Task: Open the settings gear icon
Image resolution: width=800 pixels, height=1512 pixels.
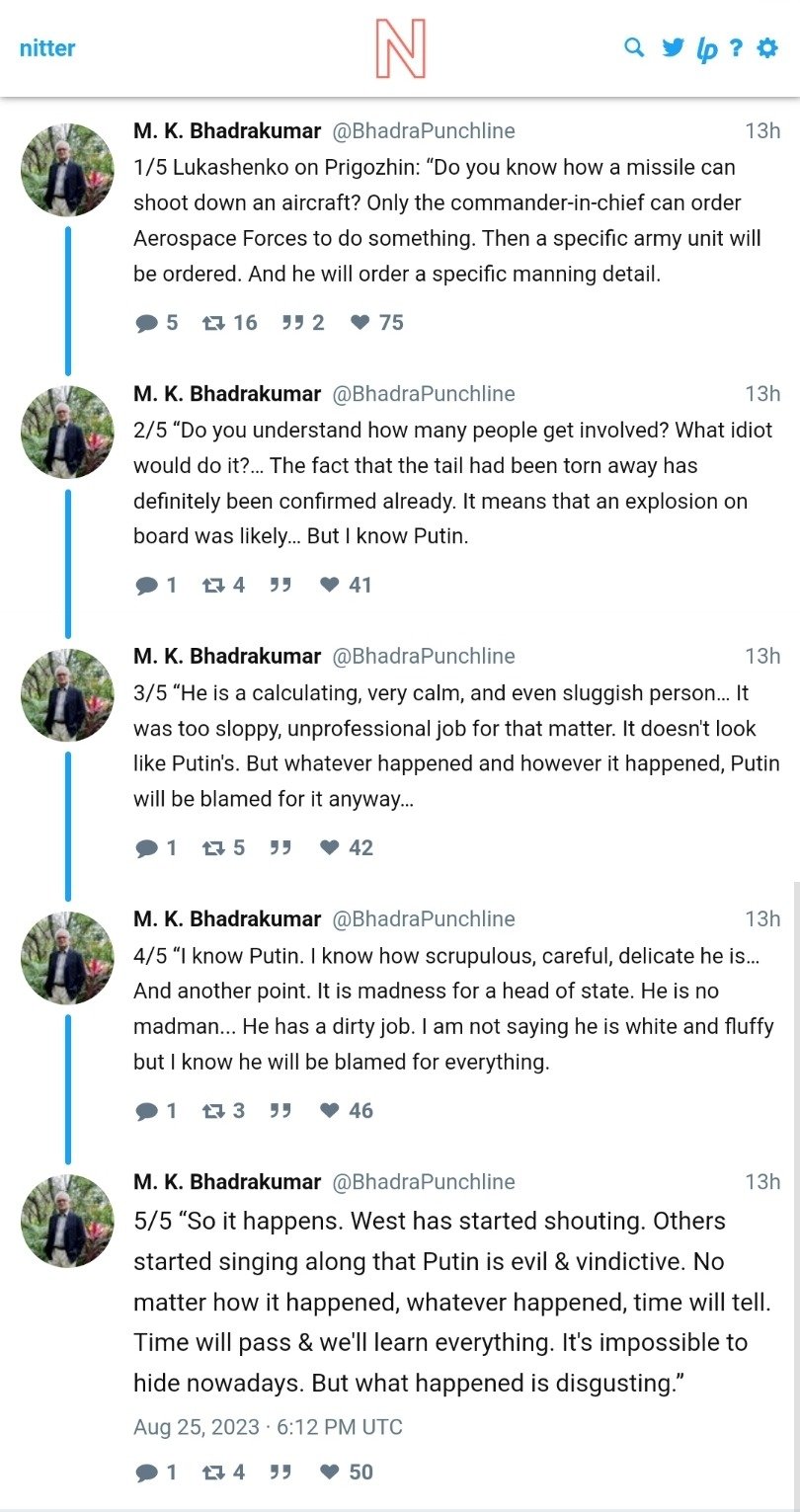Action: tap(767, 47)
